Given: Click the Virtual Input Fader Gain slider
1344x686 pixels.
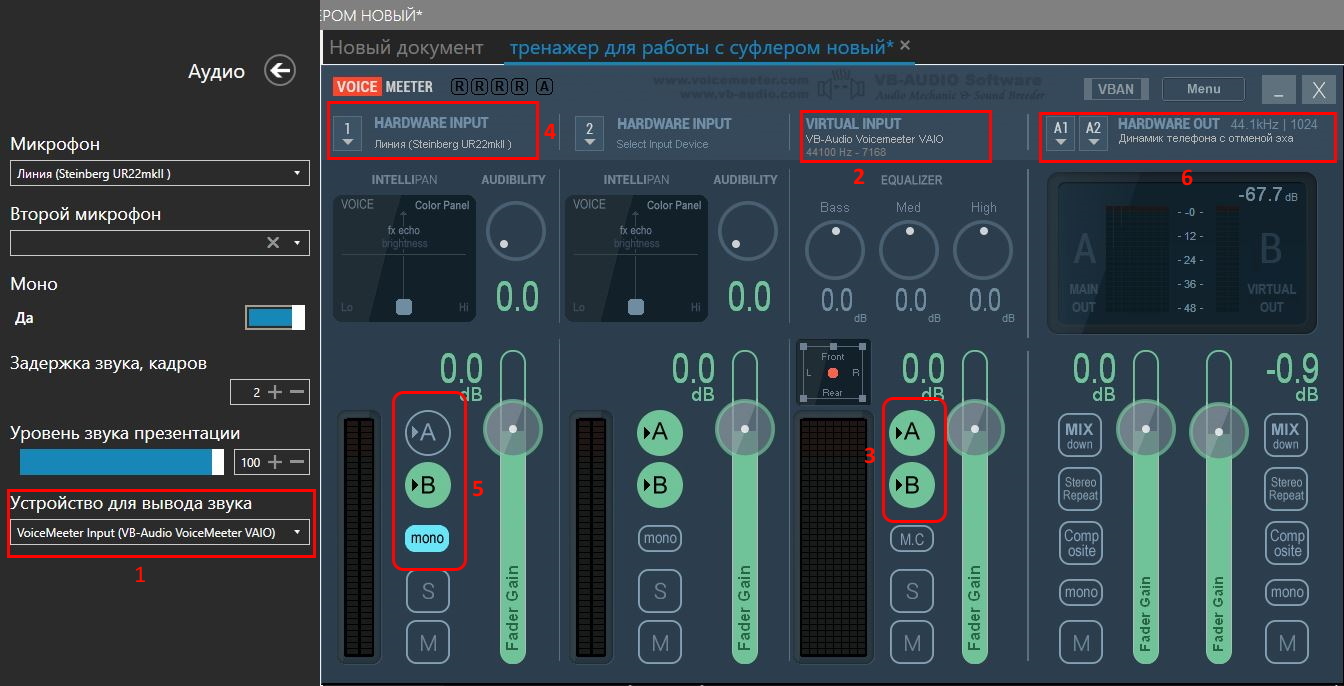Looking at the screenshot, I should point(975,507).
